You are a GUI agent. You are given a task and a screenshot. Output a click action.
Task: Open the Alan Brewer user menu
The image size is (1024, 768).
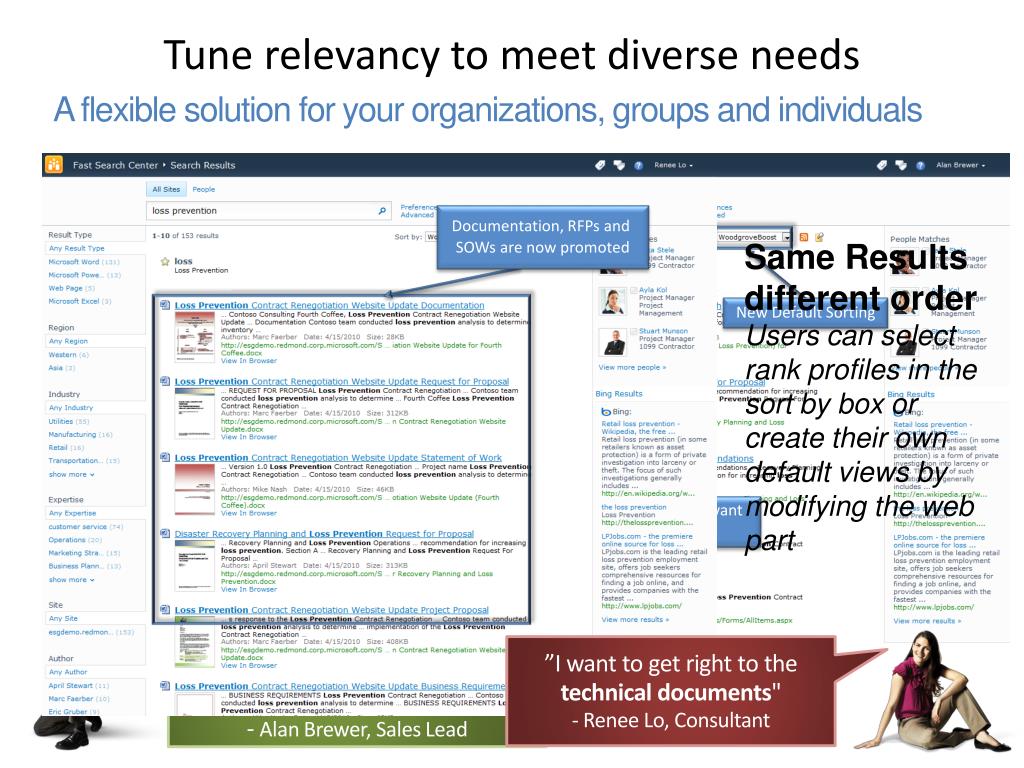tap(961, 165)
